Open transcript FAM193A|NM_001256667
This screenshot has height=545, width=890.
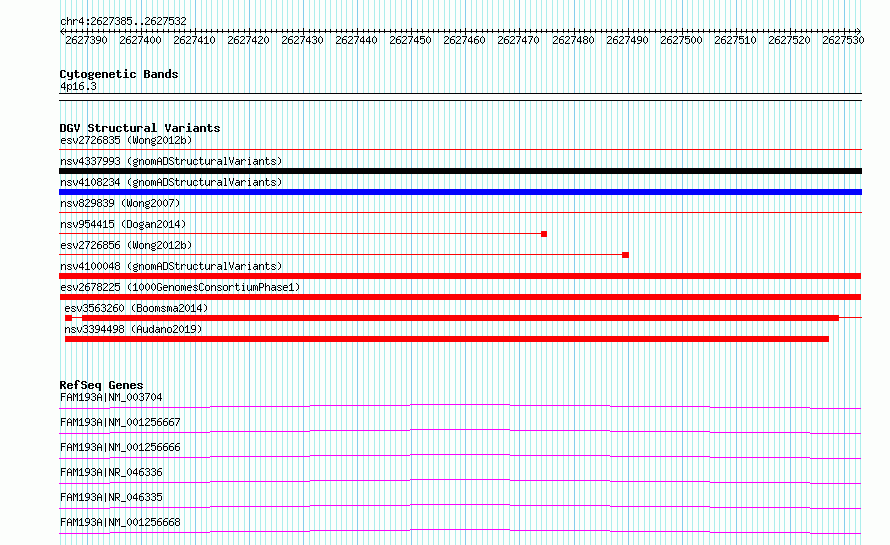coord(120,422)
